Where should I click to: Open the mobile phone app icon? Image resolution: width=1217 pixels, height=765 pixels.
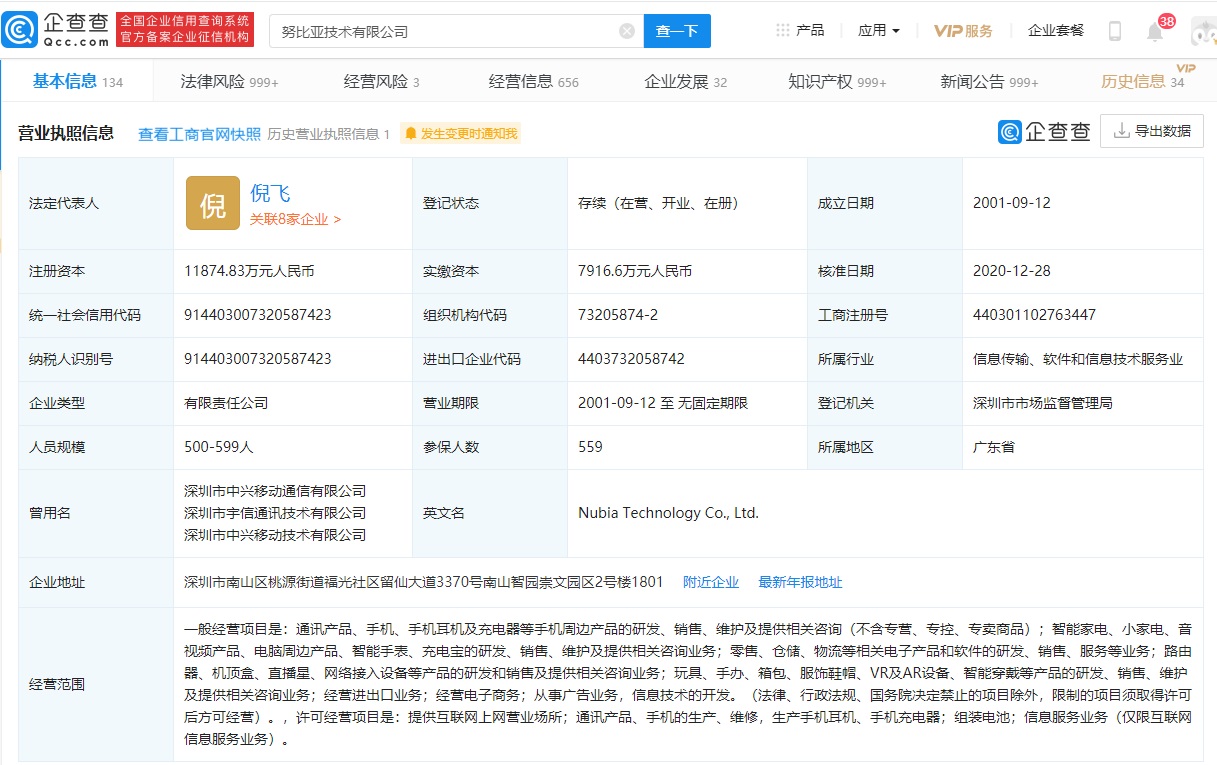coord(1115,31)
